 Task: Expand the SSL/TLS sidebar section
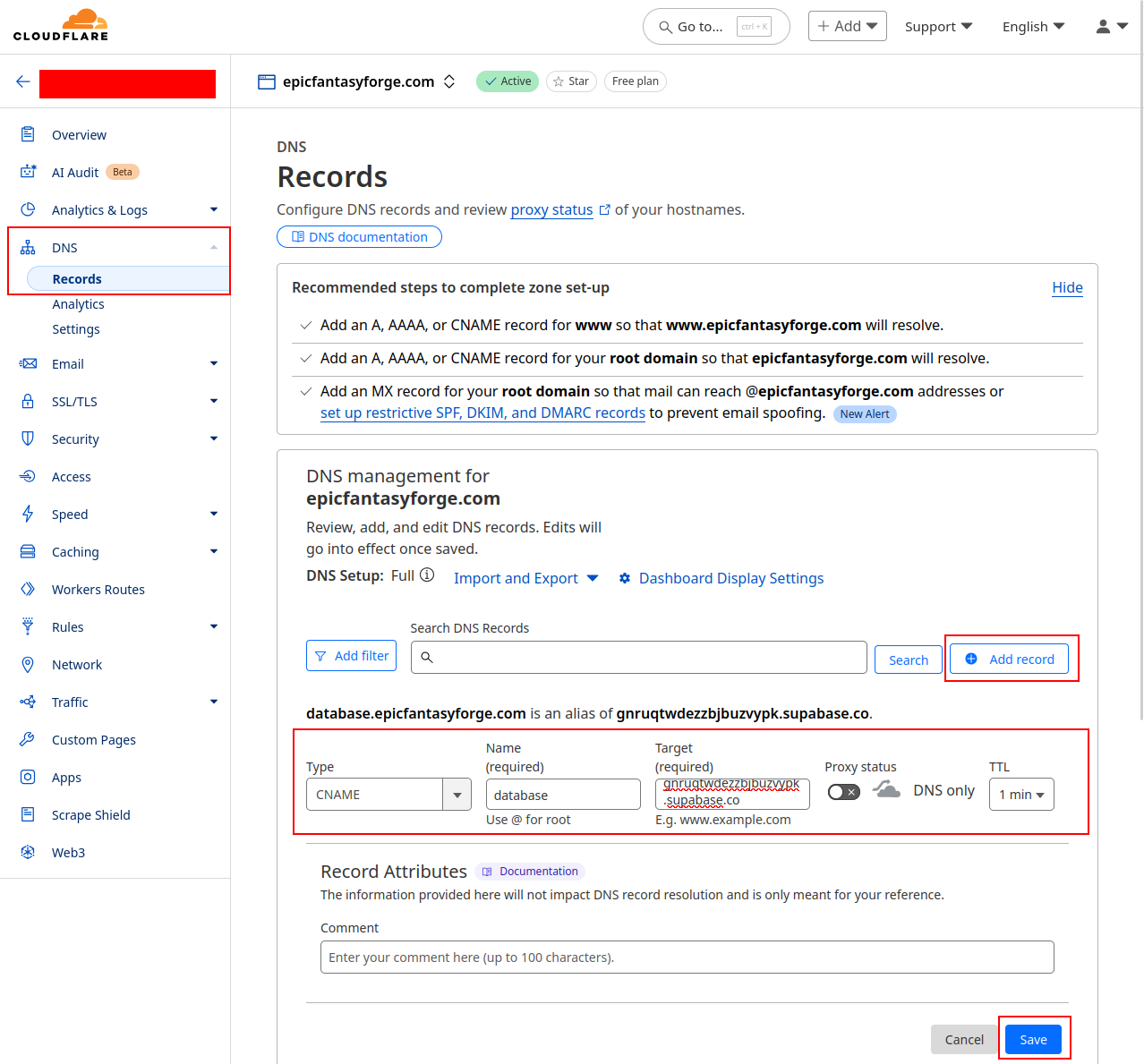214,401
